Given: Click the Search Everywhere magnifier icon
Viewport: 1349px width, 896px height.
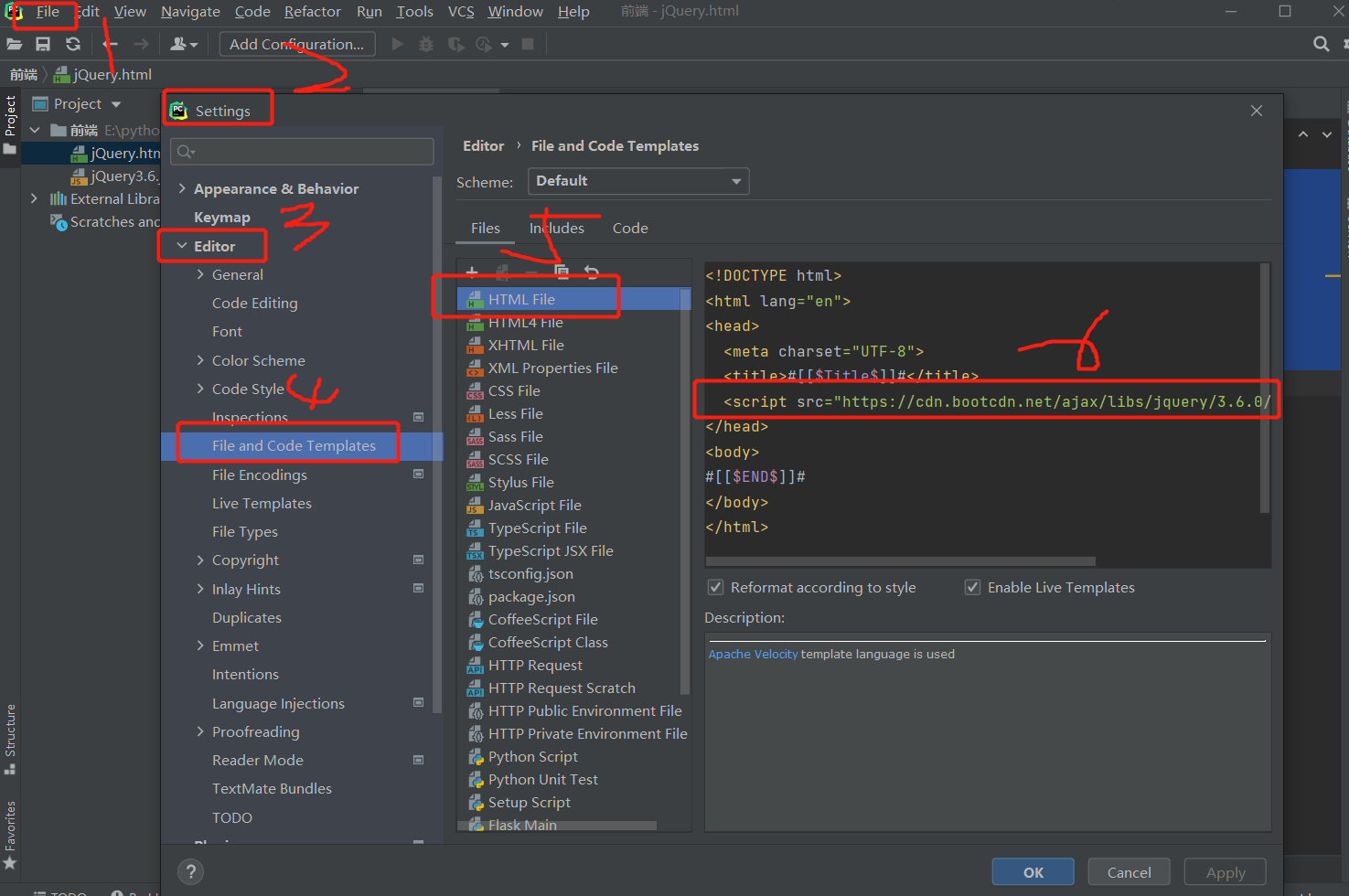Looking at the screenshot, I should (1321, 44).
